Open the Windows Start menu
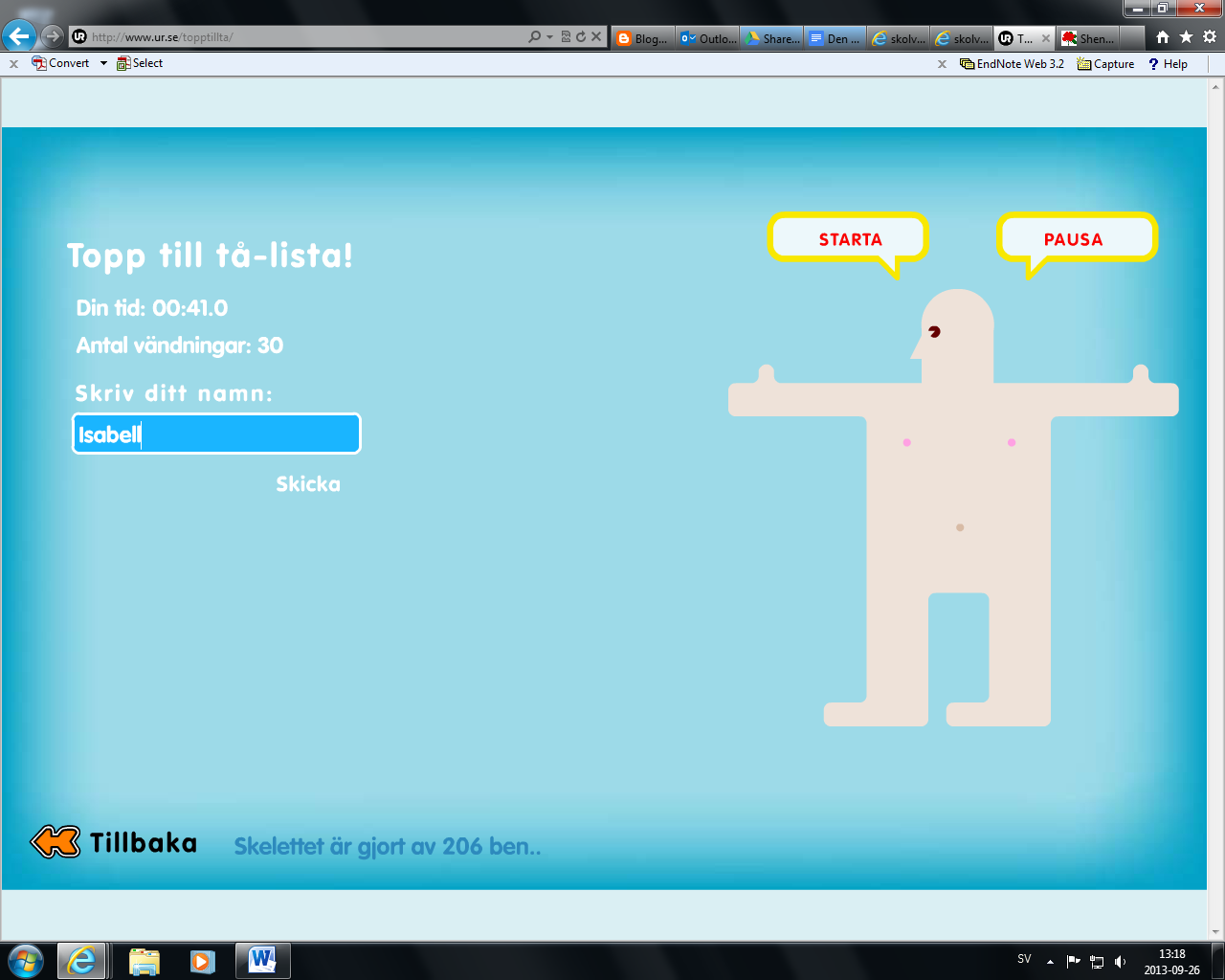 26,960
